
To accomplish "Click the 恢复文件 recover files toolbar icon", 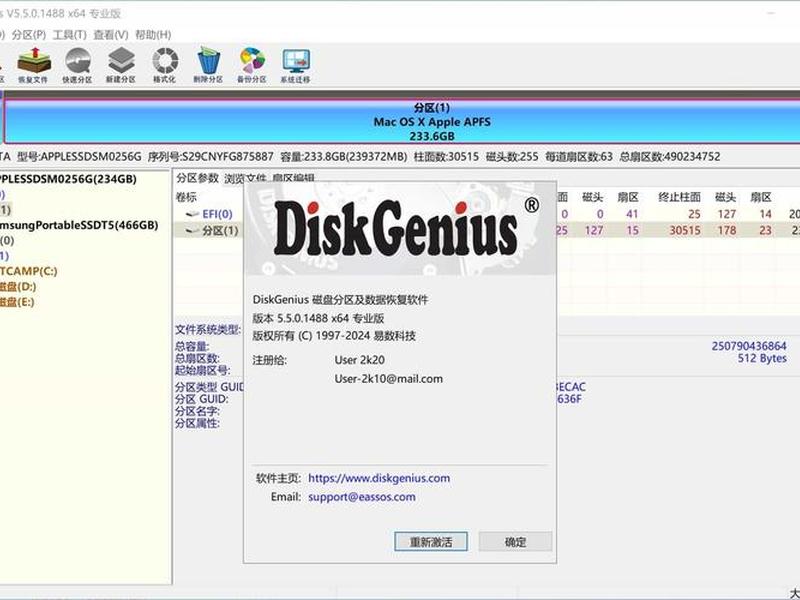I will click(34, 65).
